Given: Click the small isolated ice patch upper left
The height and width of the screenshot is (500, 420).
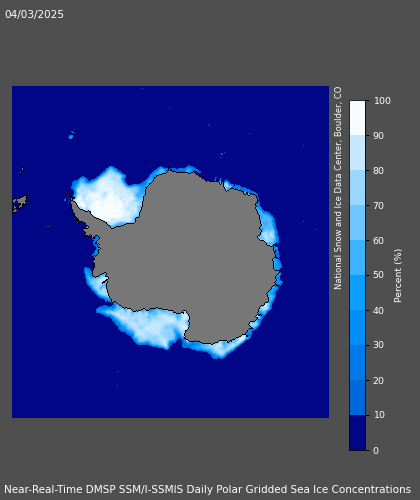Looking at the screenshot, I should 71,136.
